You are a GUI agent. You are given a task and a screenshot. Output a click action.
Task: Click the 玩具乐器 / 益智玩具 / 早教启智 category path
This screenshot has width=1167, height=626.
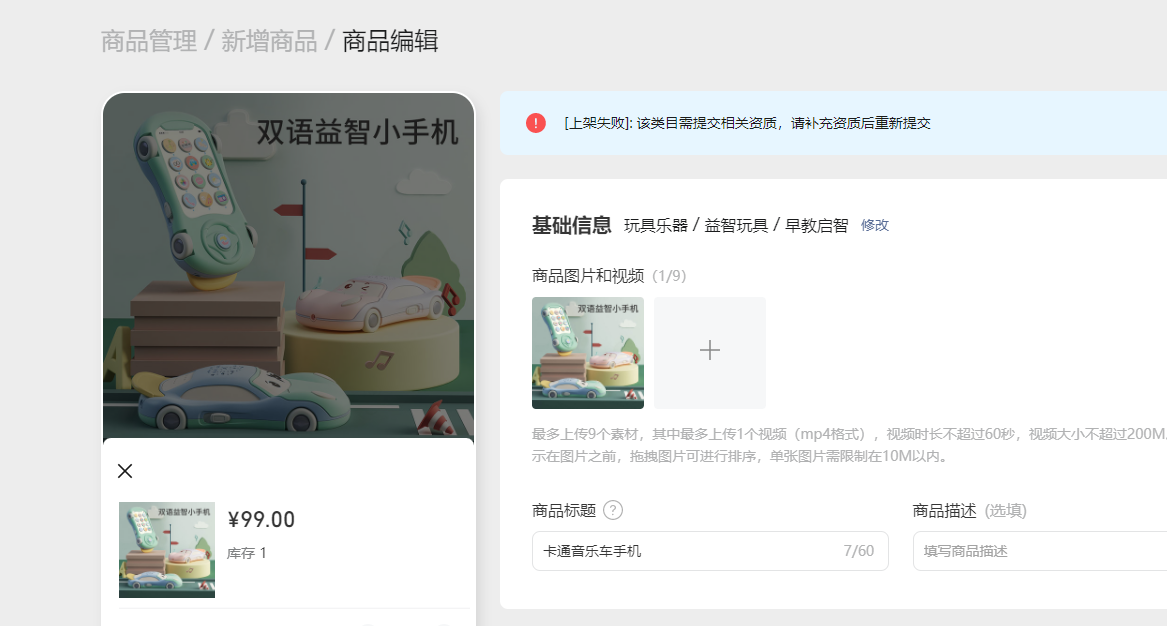[x=736, y=226]
